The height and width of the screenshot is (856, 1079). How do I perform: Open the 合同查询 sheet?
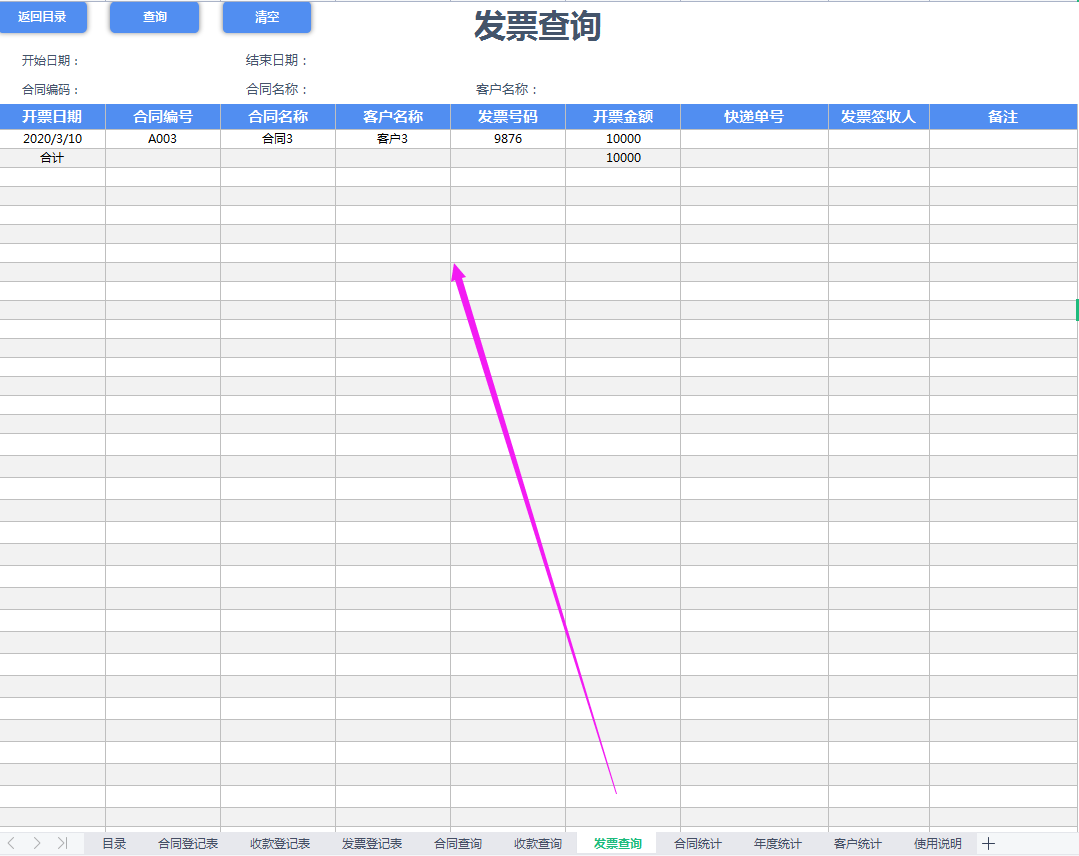tap(457, 843)
